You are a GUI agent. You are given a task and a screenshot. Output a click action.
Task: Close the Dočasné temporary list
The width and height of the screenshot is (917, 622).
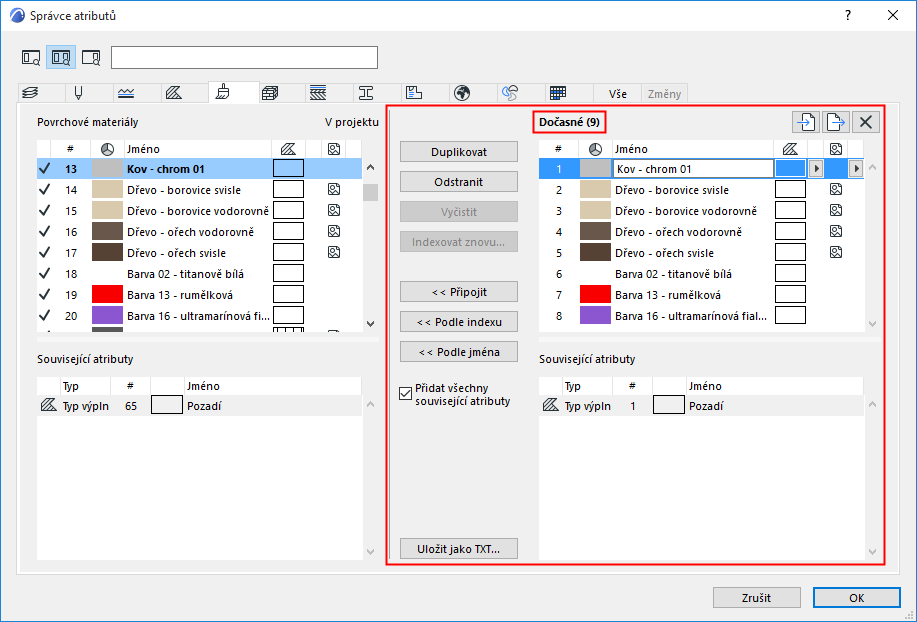point(866,122)
